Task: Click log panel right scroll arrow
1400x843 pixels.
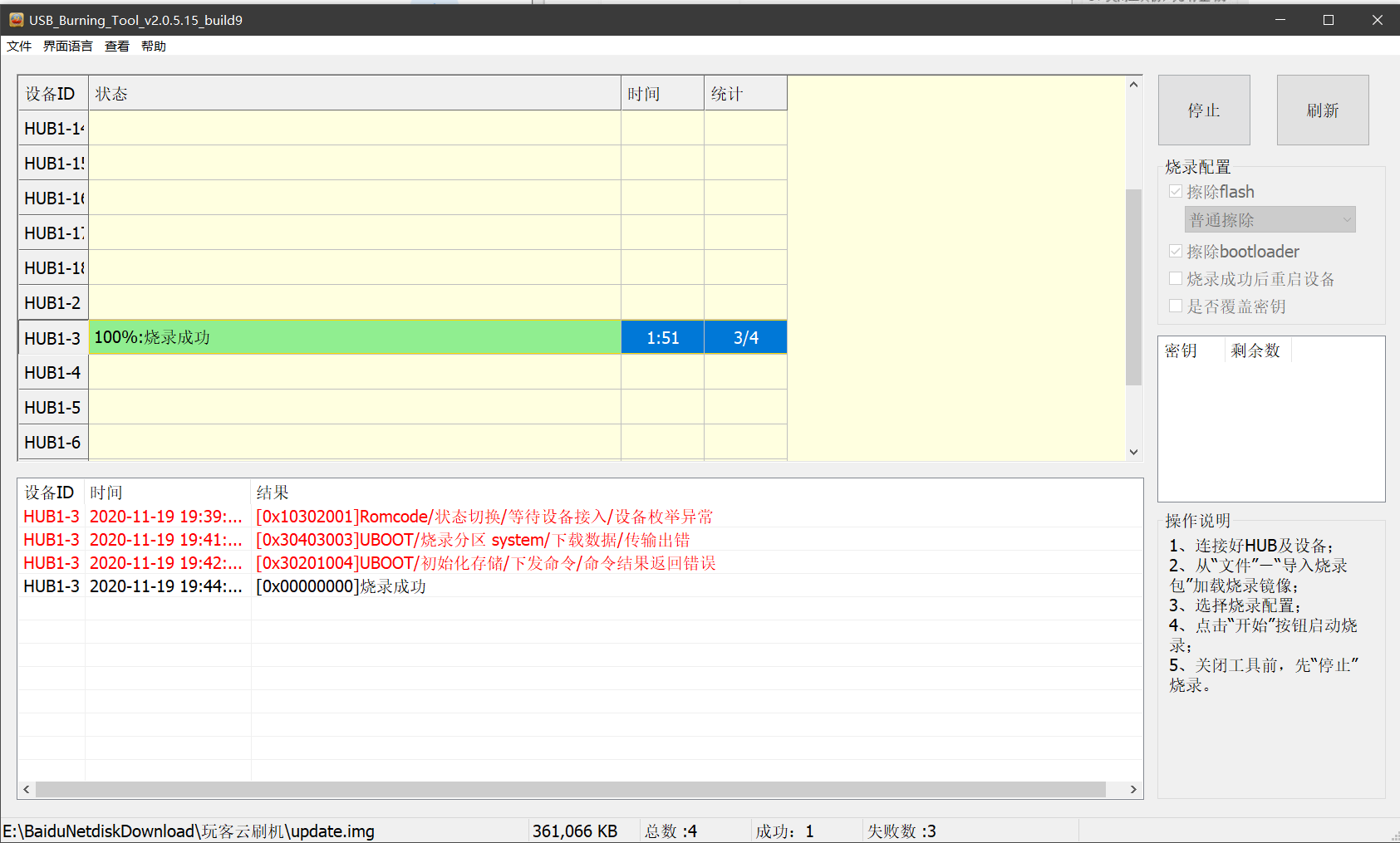Action: click(x=1133, y=789)
